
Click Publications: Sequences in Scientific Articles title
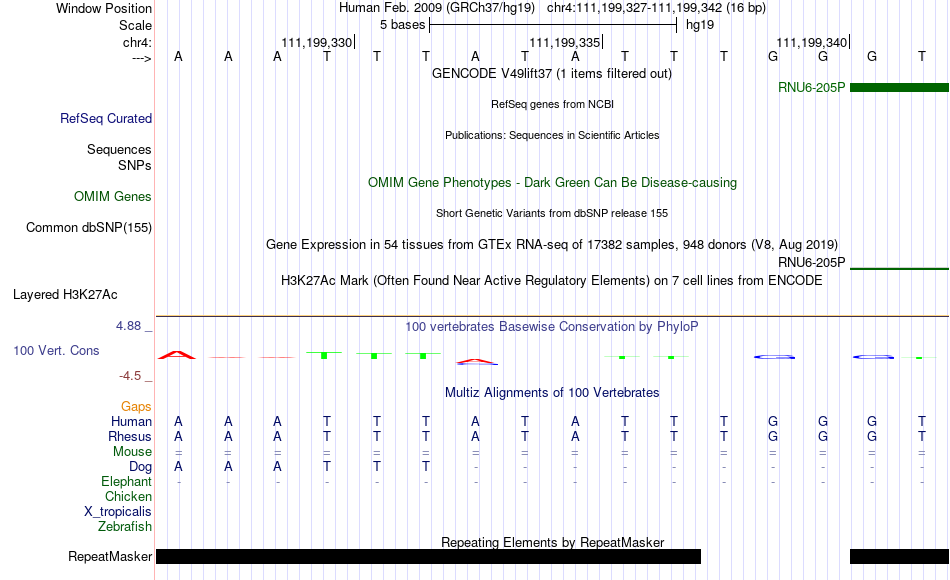point(552,135)
